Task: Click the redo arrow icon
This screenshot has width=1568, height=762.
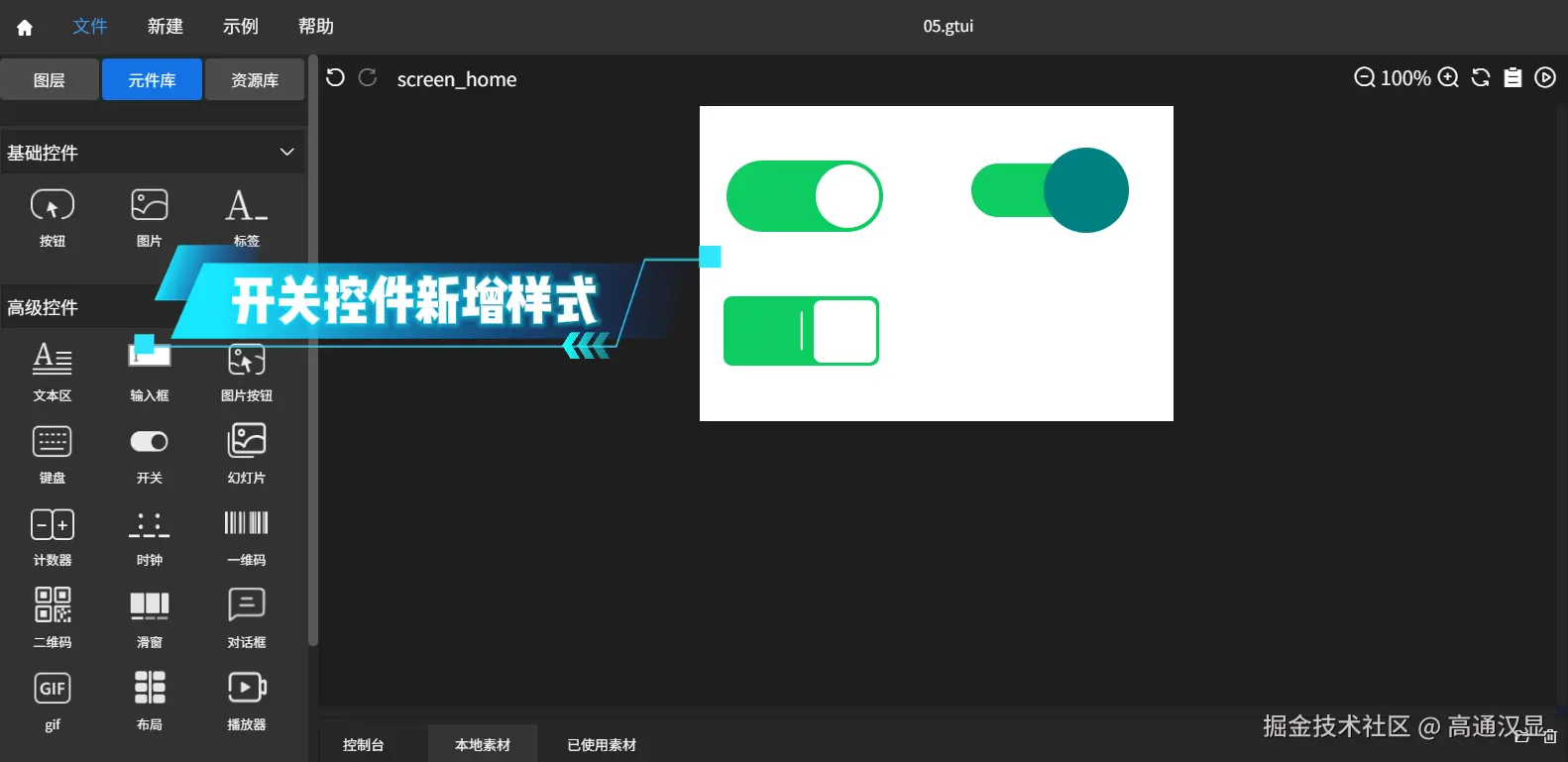Action: coord(368,77)
